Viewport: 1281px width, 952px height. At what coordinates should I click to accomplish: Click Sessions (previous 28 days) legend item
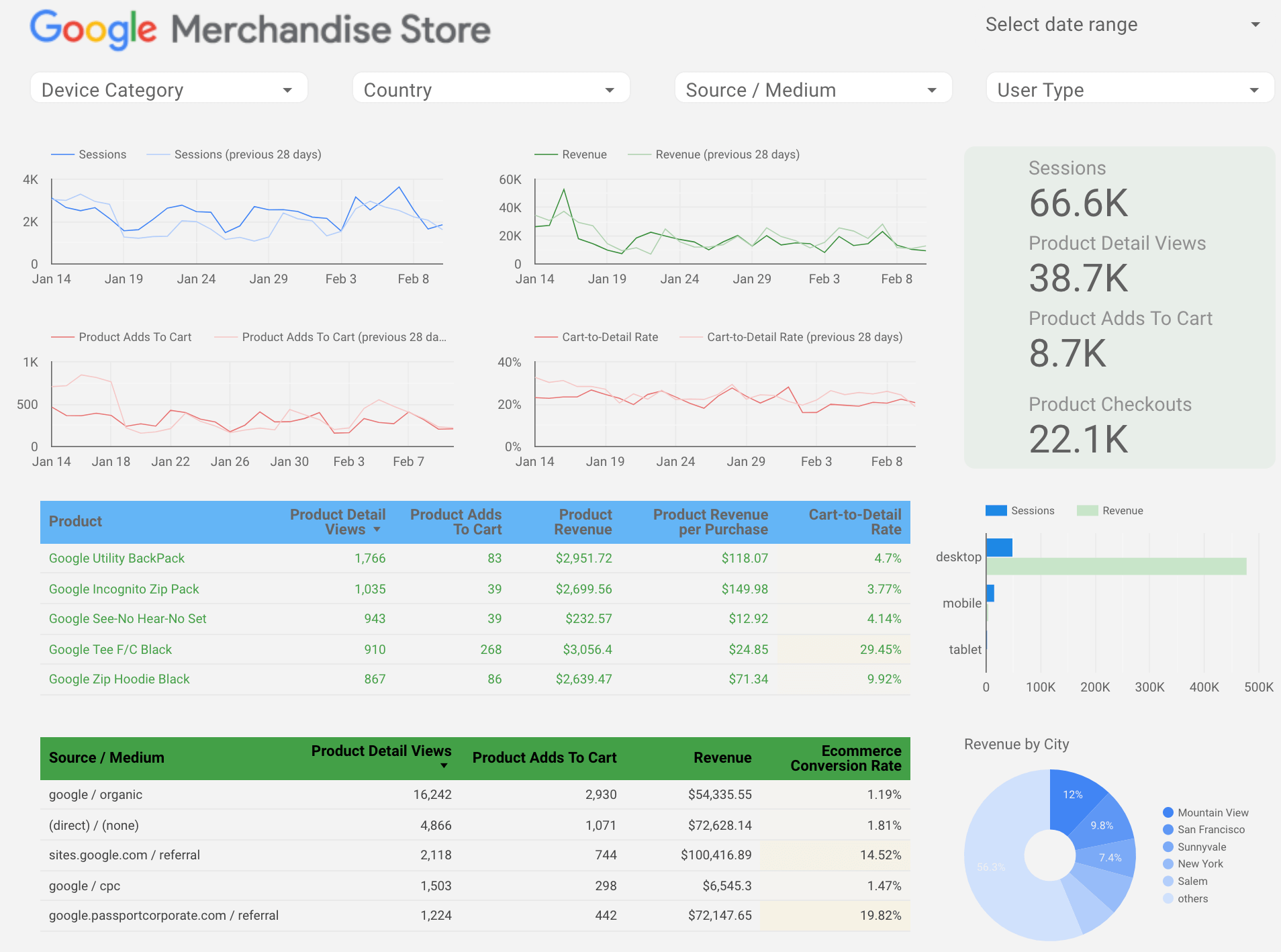click(234, 154)
